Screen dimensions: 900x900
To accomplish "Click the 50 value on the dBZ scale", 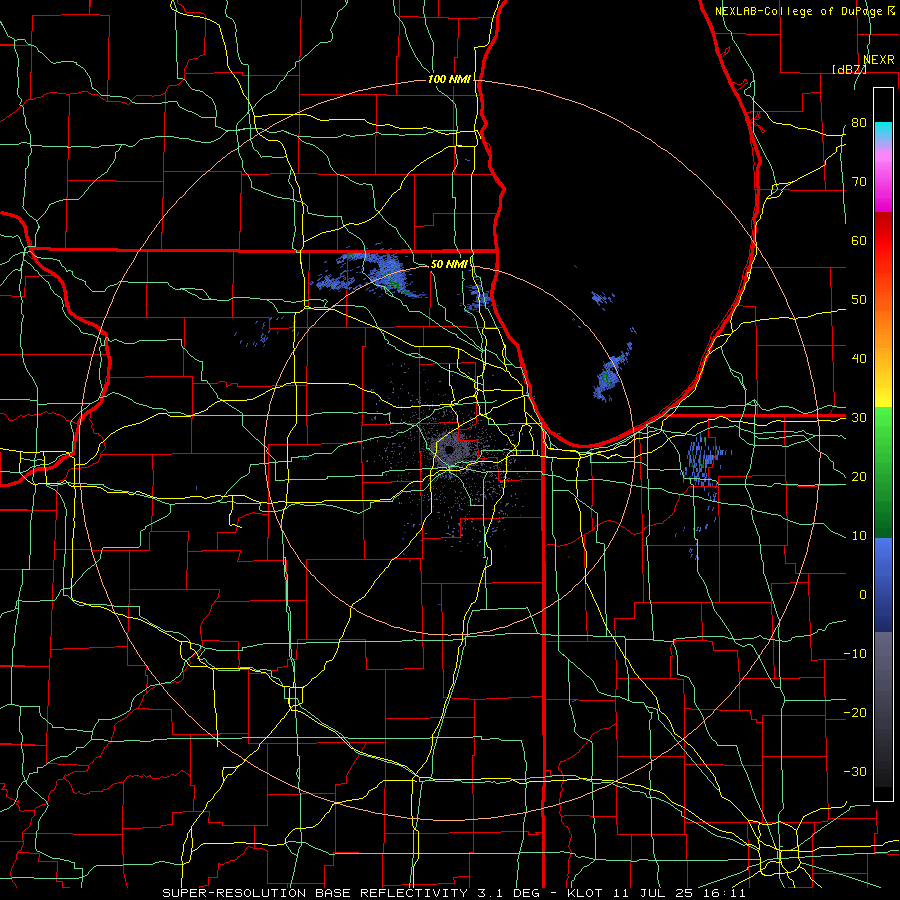I will [x=859, y=300].
